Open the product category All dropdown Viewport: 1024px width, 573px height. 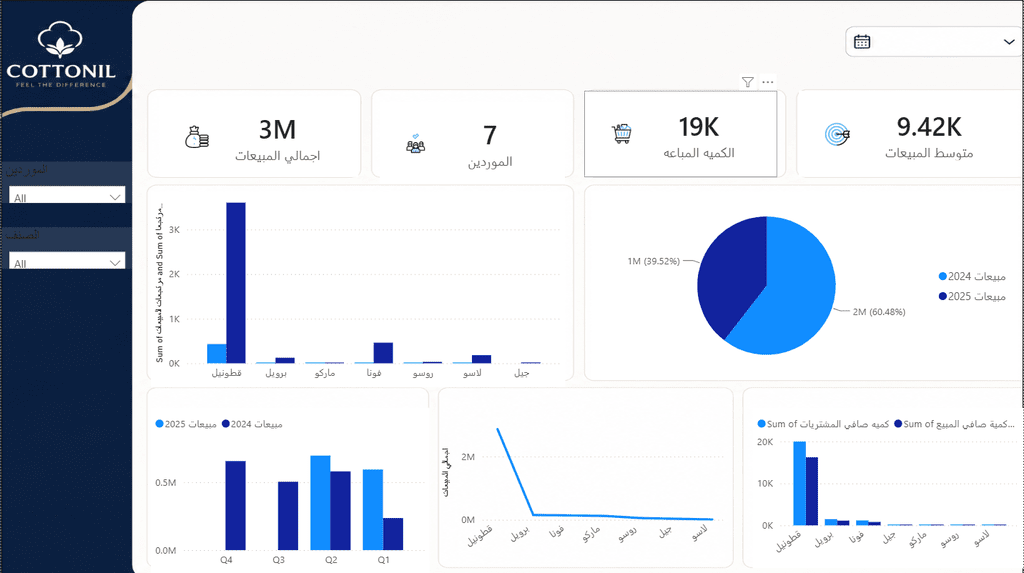click(67, 262)
